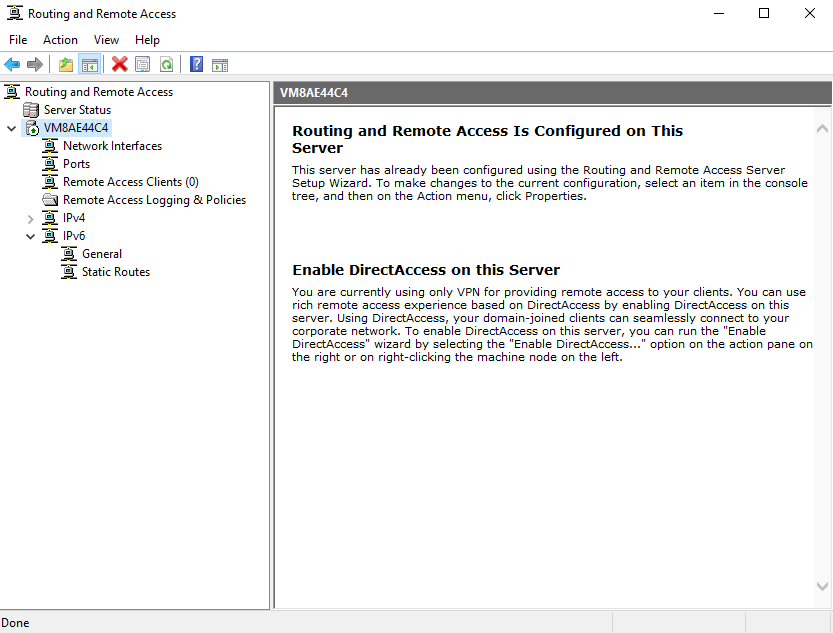The width and height of the screenshot is (833, 633).
Task: Click the Up one level folder icon
Action: click(x=66, y=65)
